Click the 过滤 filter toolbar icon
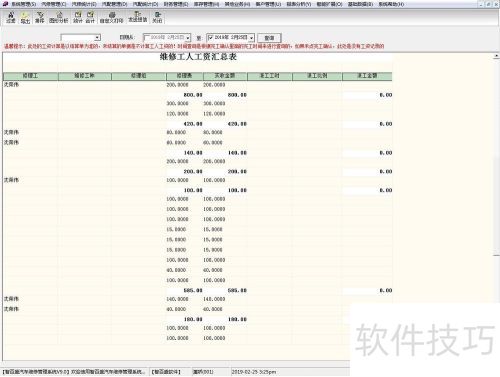Viewport: 500px width, 377px height. point(11,17)
